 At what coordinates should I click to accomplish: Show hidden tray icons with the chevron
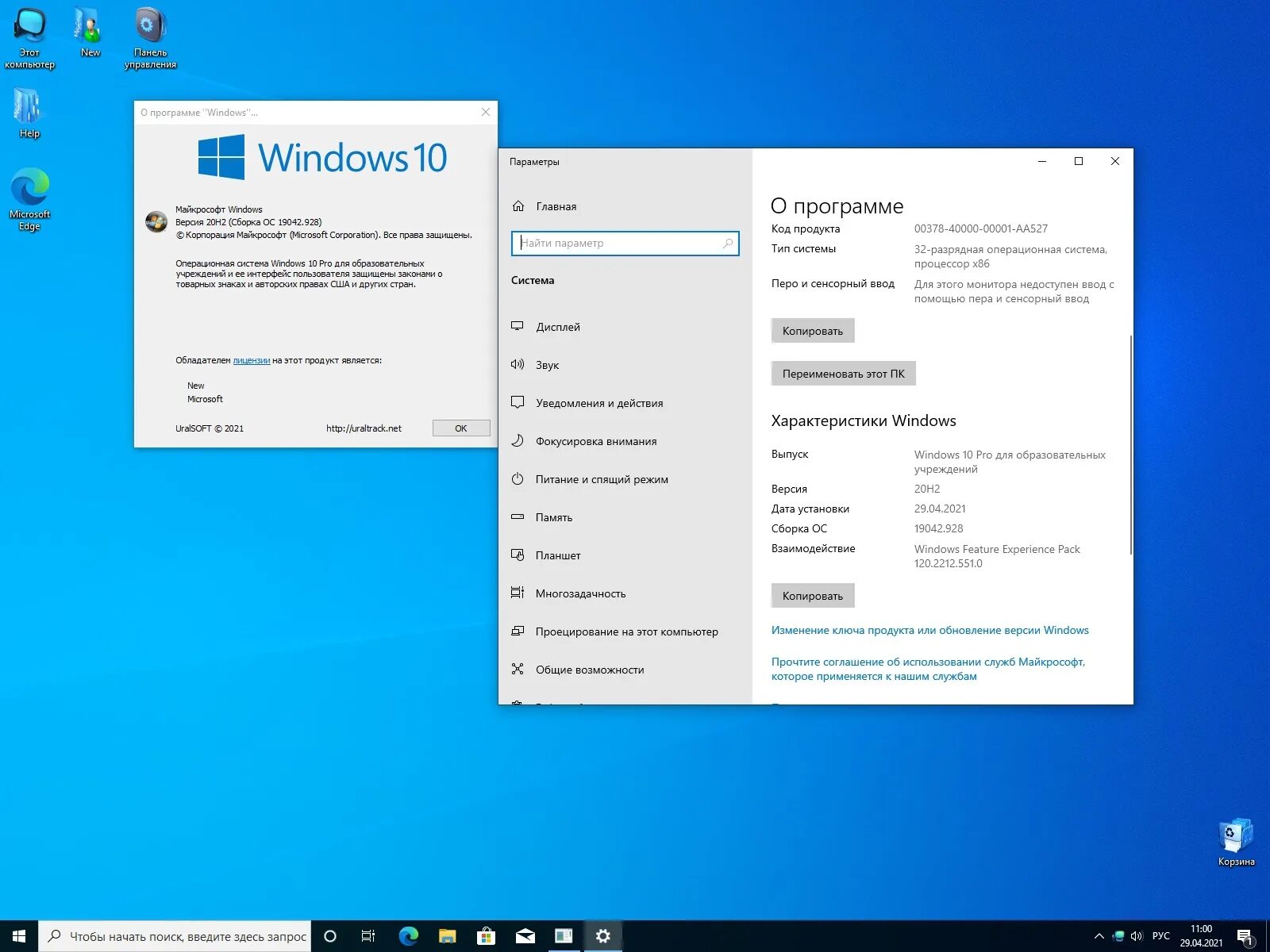pyautogui.click(x=1099, y=936)
